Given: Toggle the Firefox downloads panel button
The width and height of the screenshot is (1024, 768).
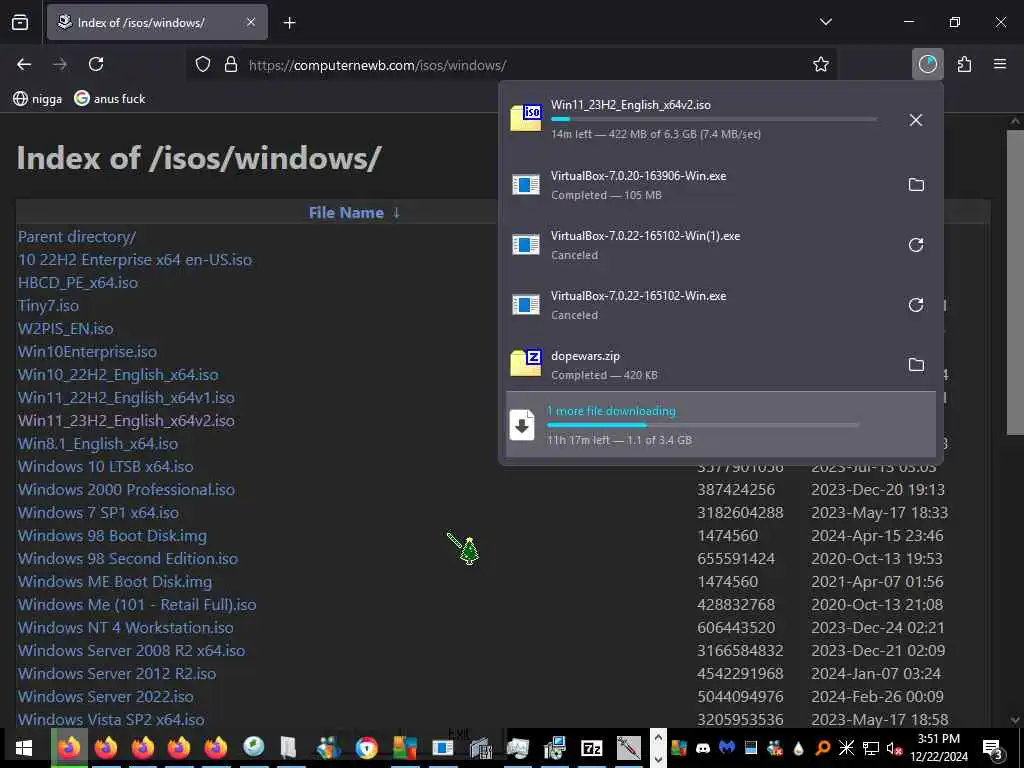Looking at the screenshot, I should click(x=927, y=64).
